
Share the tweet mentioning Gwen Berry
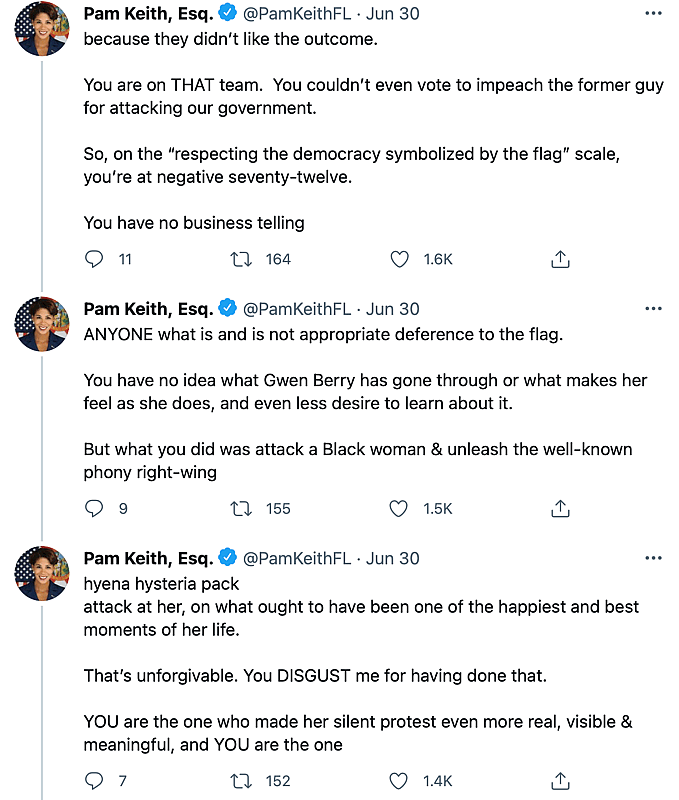point(561,508)
